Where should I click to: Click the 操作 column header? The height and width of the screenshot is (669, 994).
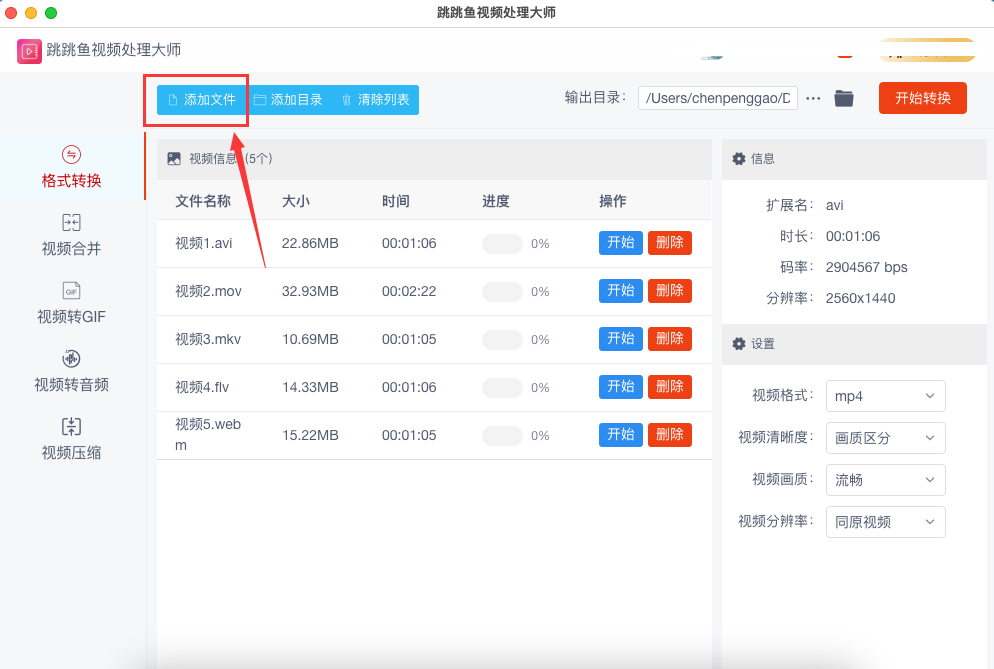[x=612, y=202]
